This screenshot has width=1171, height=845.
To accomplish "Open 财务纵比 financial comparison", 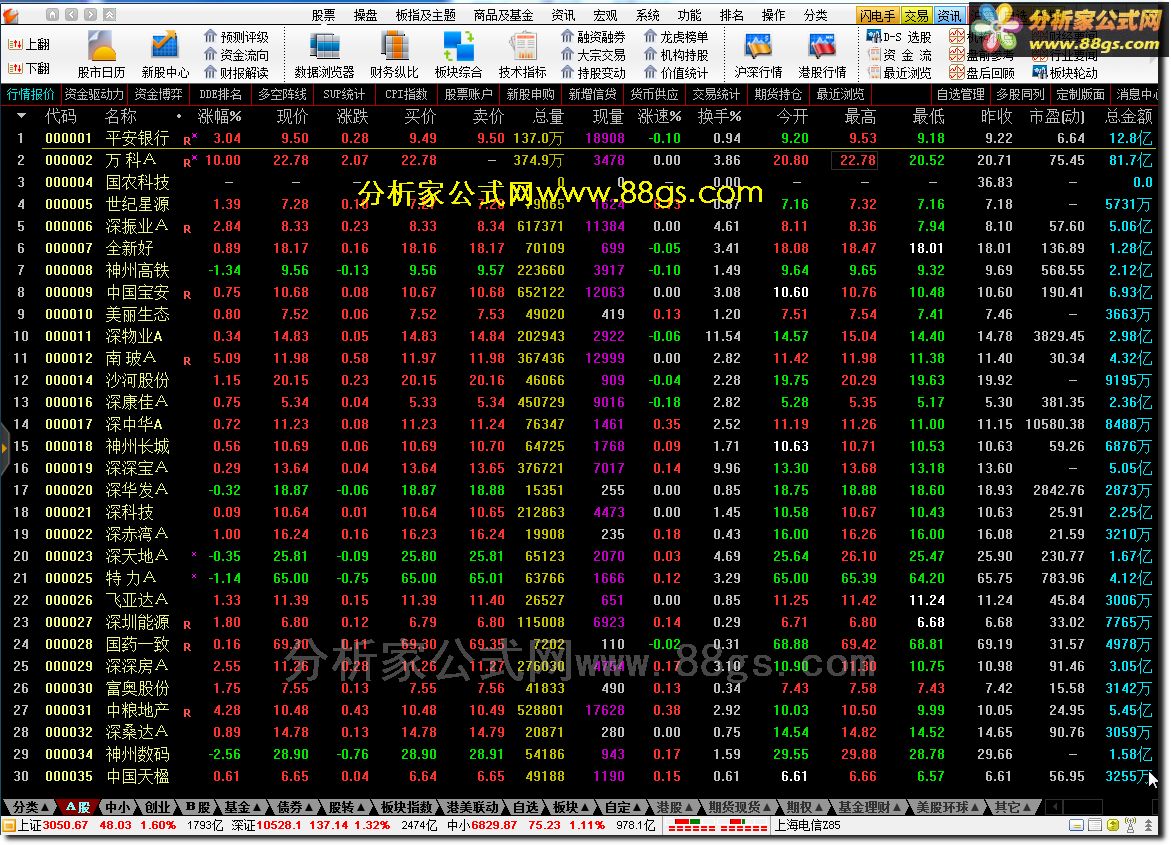I will tap(394, 55).
